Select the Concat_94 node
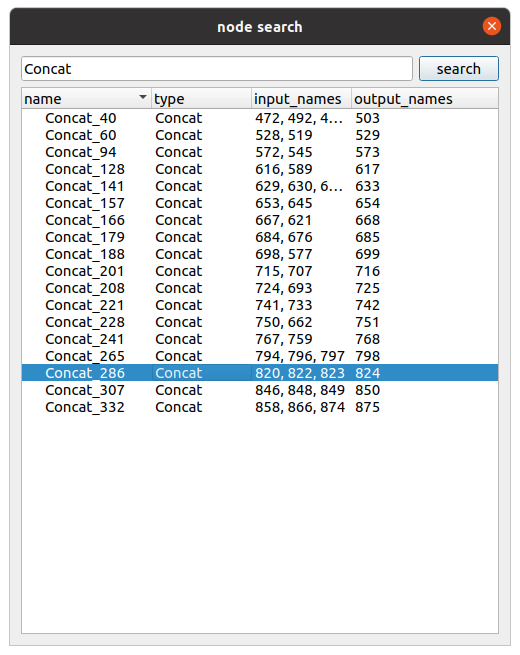Viewport: 520px width, 655px height. coord(260,152)
